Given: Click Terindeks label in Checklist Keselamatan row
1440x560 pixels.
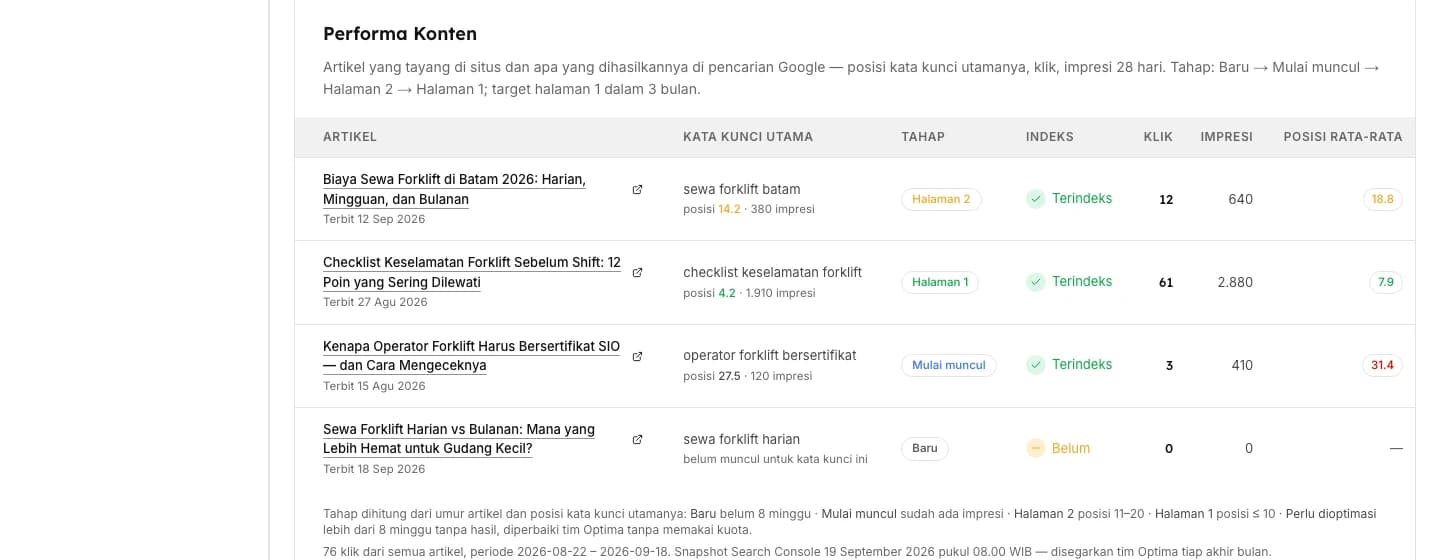Looking at the screenshot, I should tap(1082, 282).
